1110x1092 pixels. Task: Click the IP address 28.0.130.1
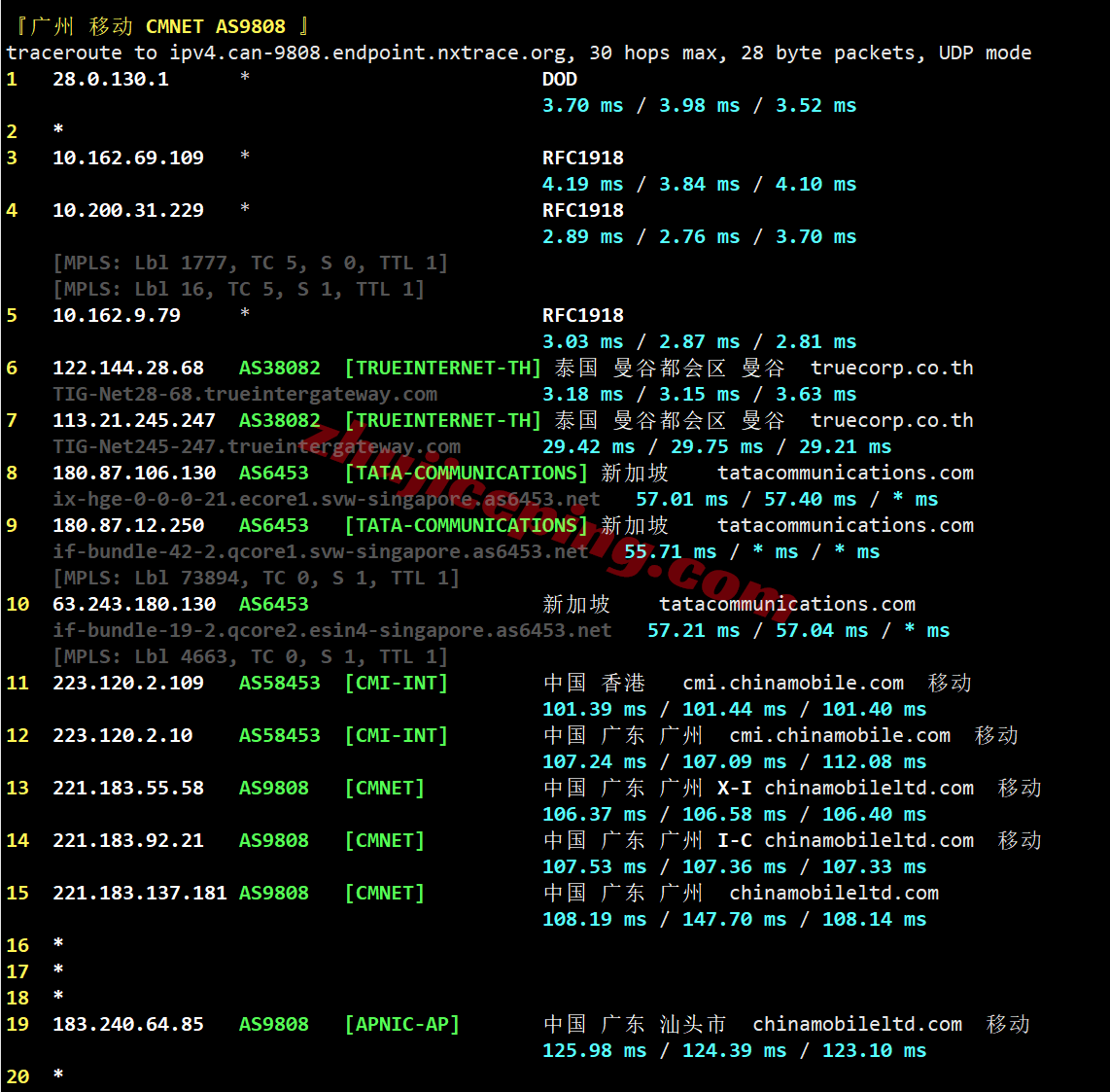(111, 80)
